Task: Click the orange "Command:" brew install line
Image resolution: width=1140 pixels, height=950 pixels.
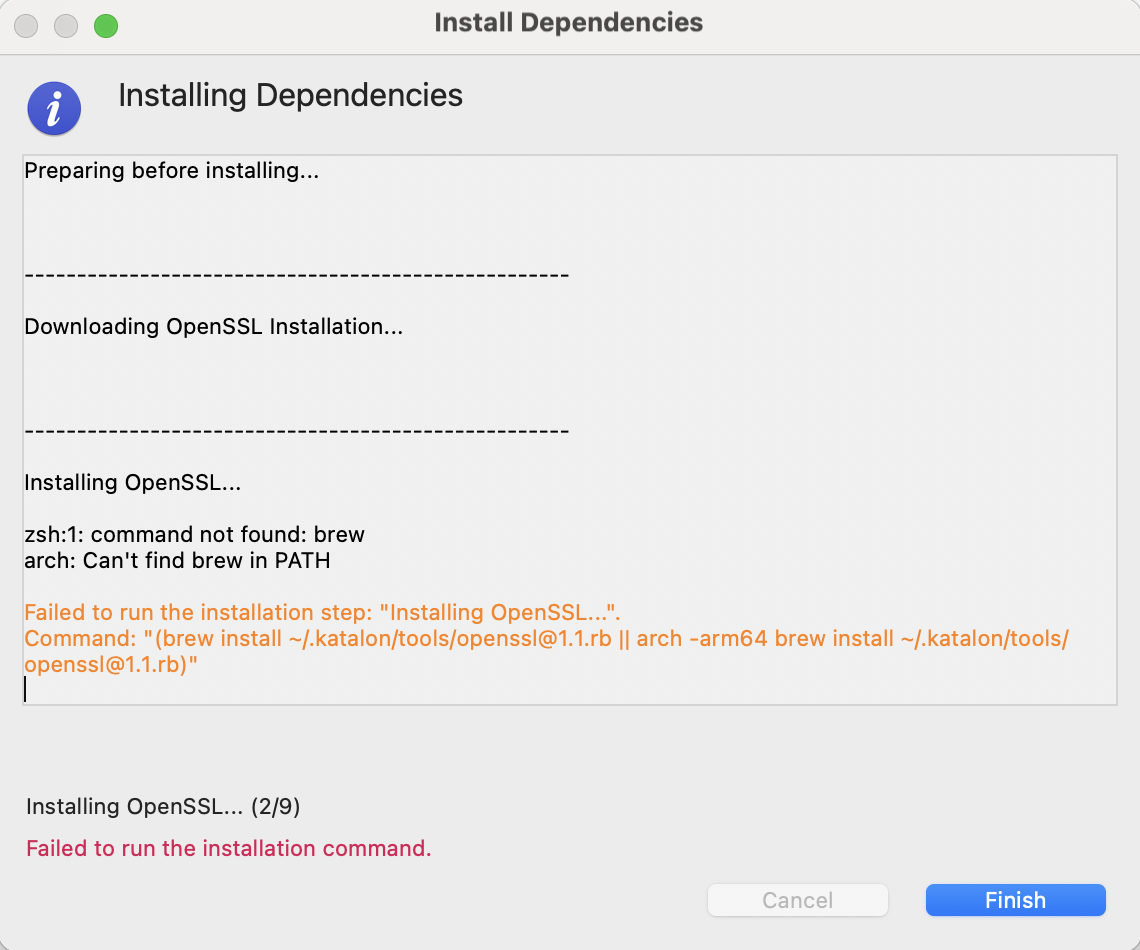Action: pyautogui.click(x=545, y=639)
